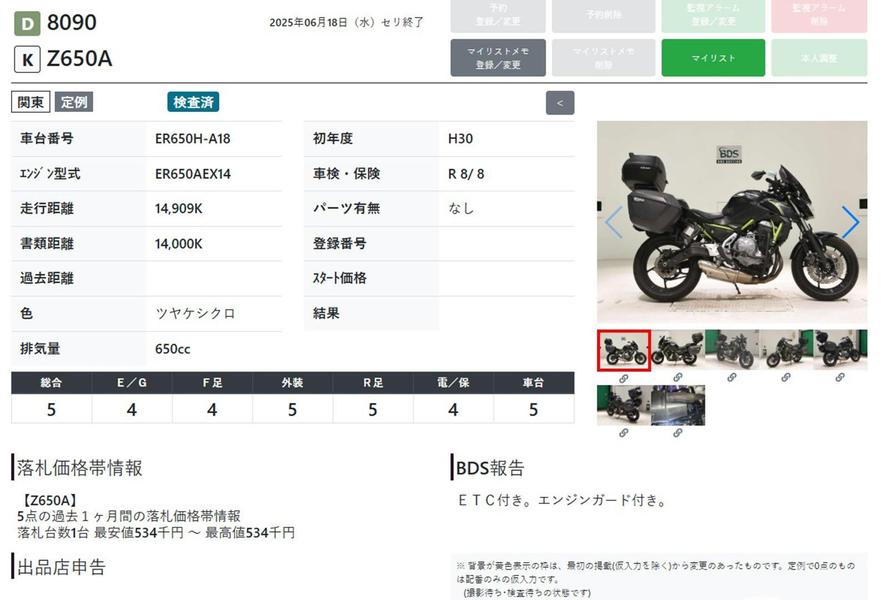Click the 本人調整 button

(819, 58)
